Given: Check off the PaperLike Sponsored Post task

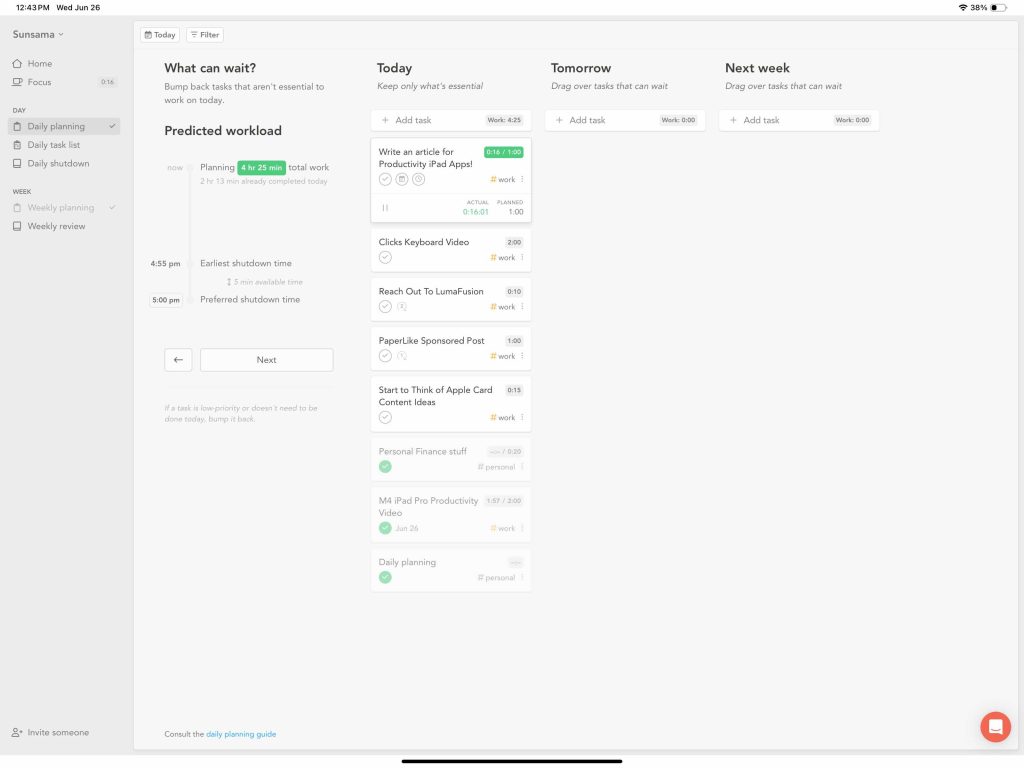Looking at the screenshot, I should click(385, 356).
